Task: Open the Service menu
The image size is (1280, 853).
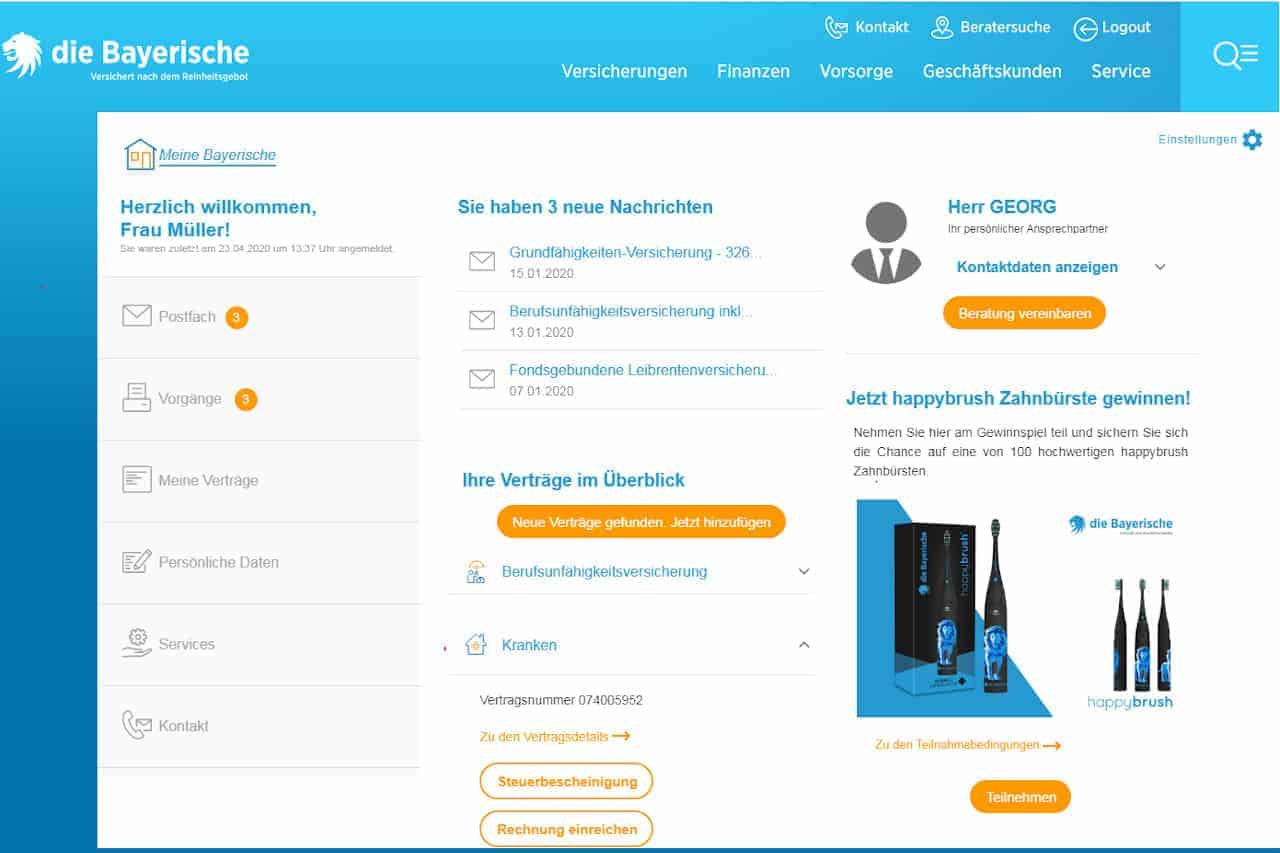Action: tap(1121, 71)
